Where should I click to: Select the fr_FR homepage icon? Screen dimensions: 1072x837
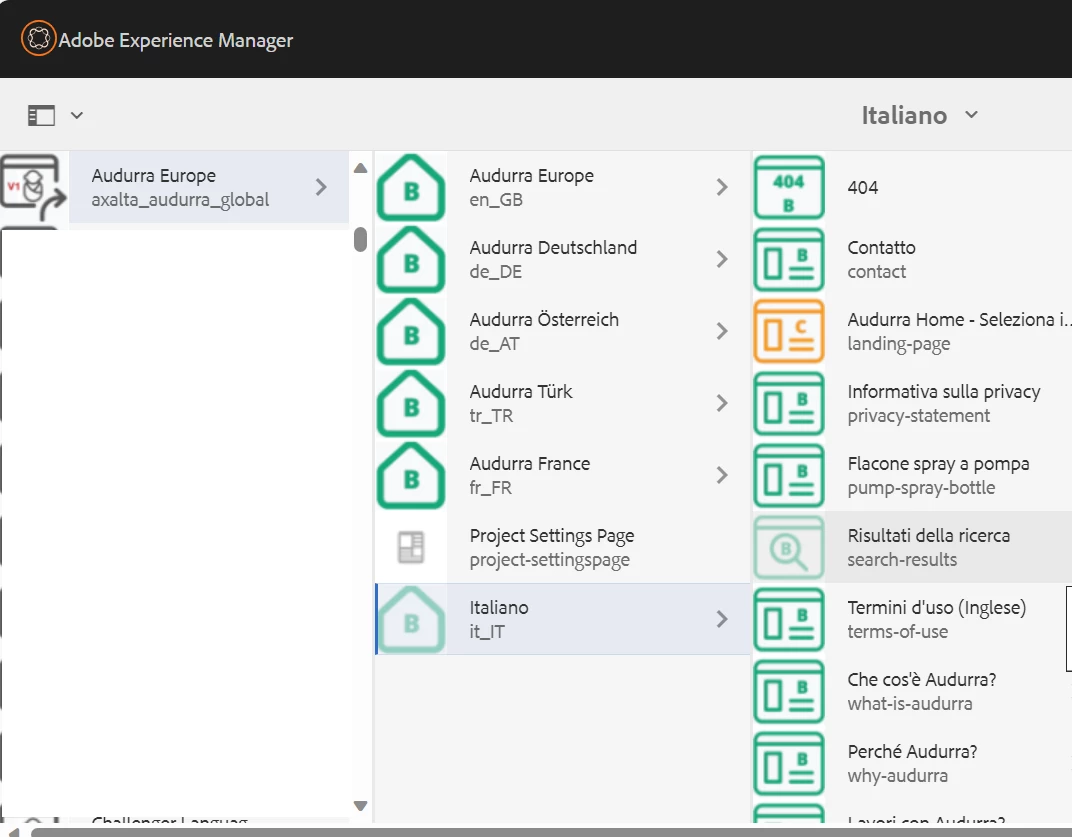pos(411,475)
